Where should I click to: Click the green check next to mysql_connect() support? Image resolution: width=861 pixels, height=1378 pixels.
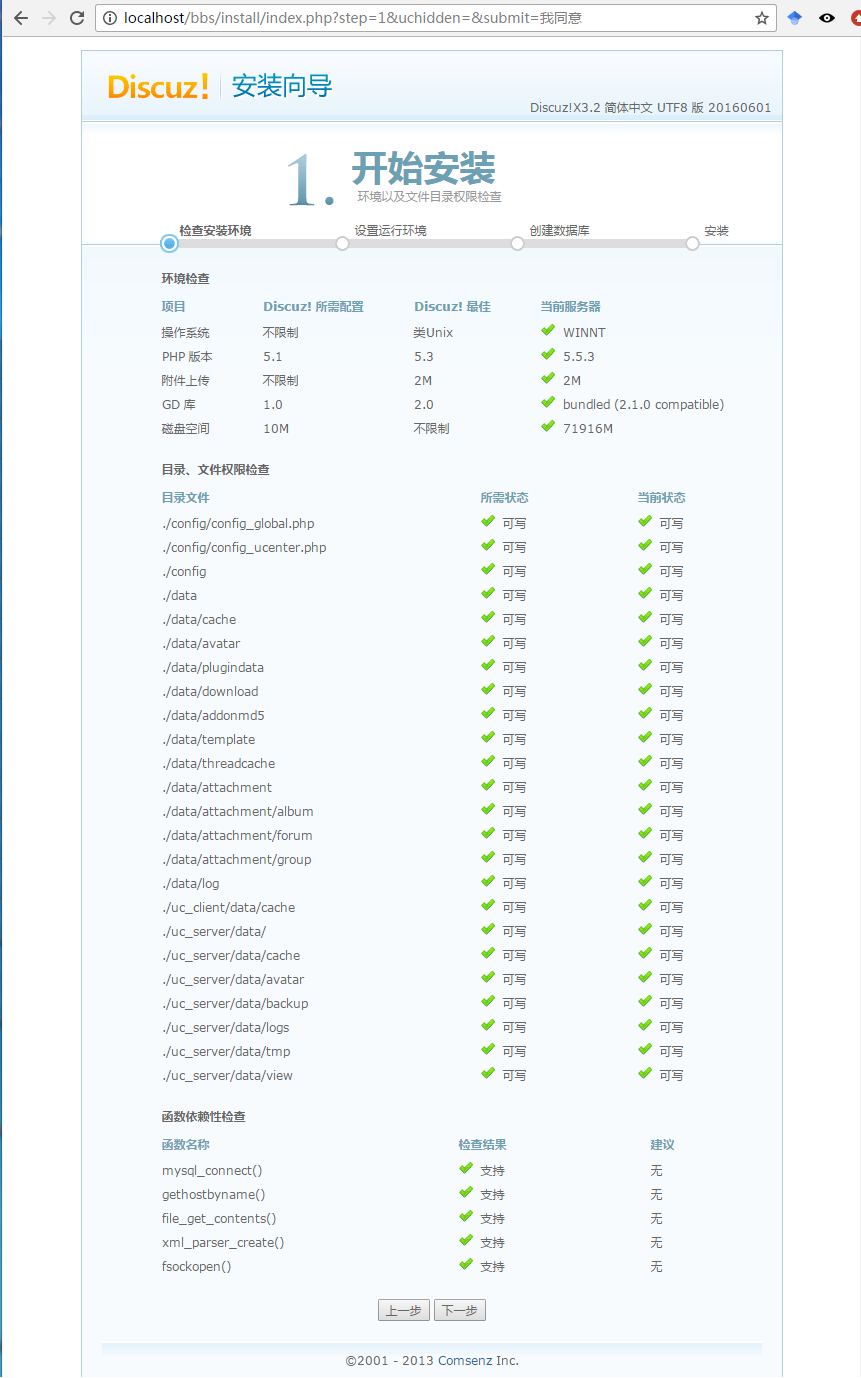click(465, 1170)
